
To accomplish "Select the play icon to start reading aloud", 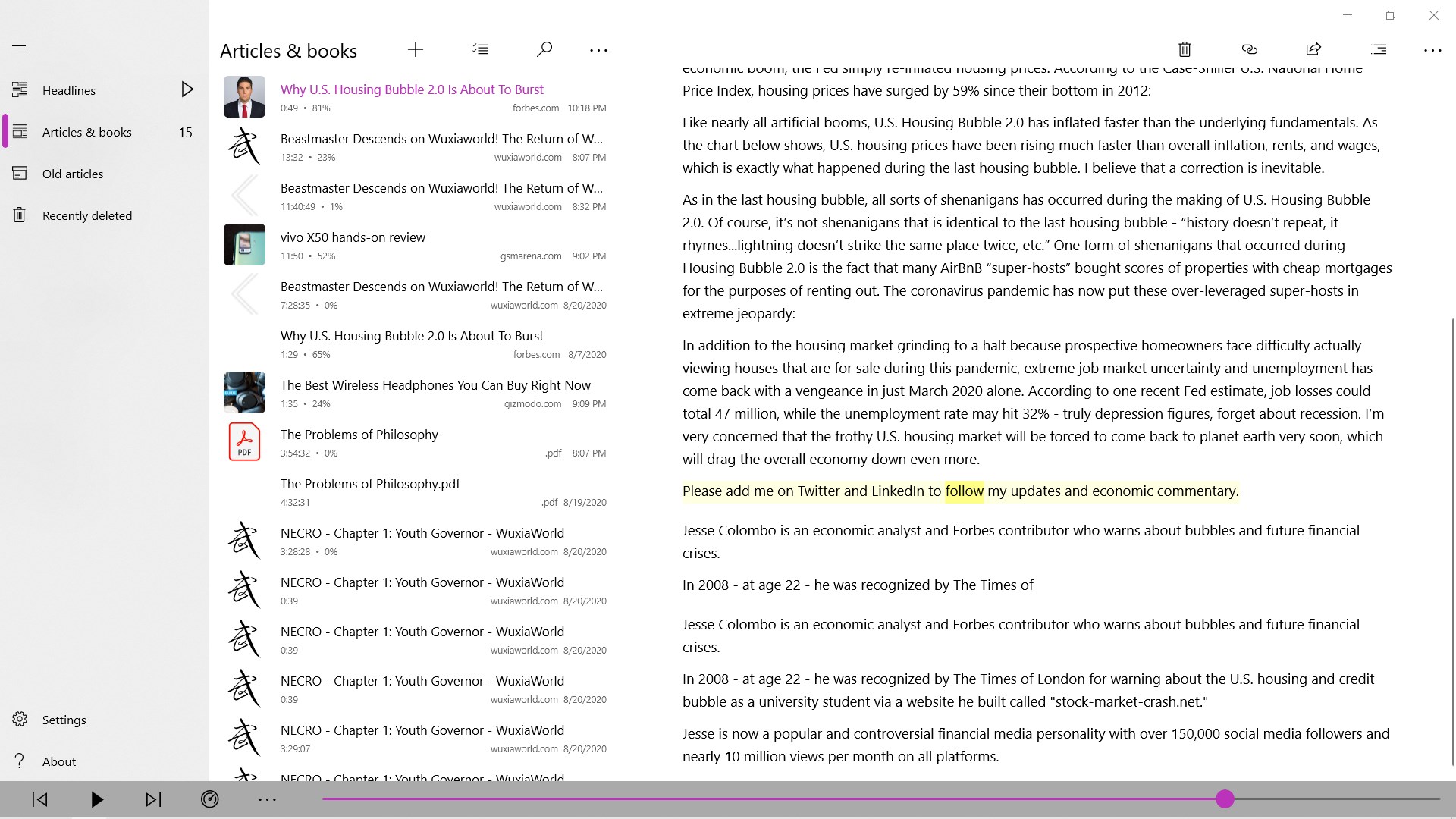I will [96, 799].
